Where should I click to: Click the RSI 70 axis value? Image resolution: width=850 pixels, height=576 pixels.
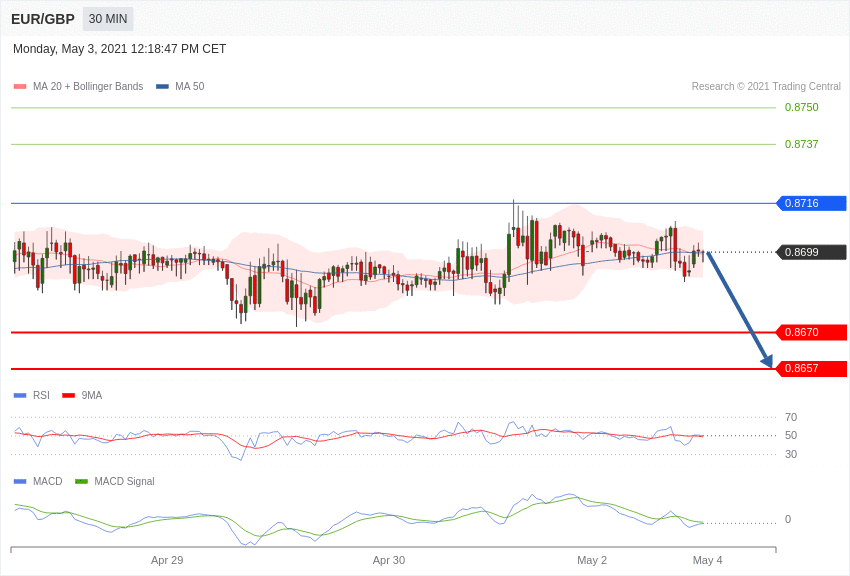(791, 417)
